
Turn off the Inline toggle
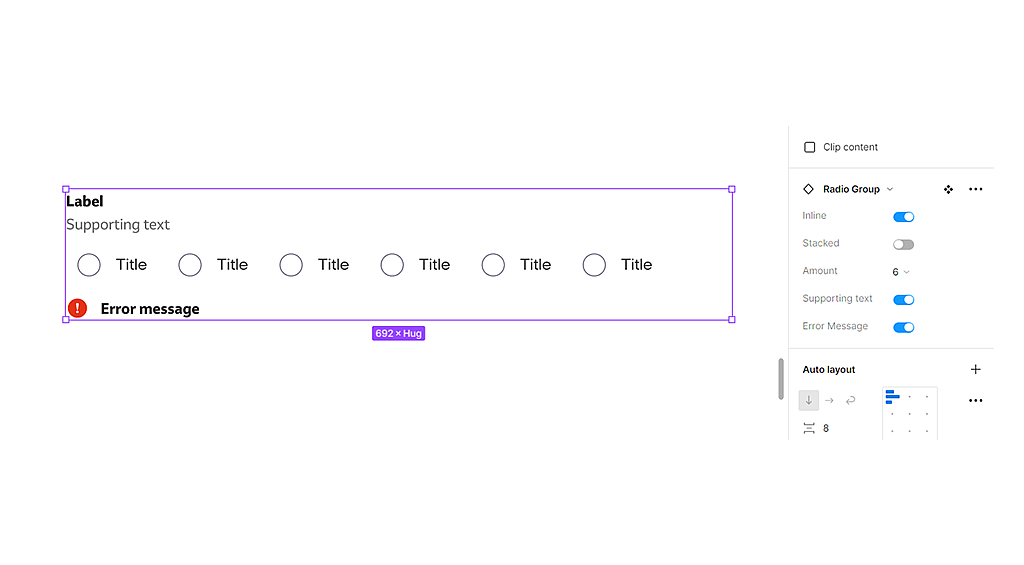tap(903, 216)
